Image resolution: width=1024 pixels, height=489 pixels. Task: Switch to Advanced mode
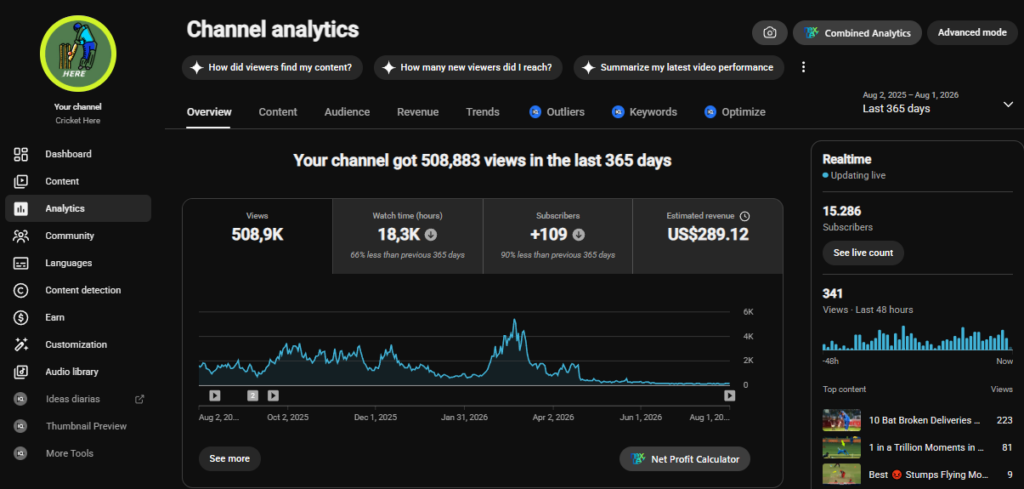[972, 33]
